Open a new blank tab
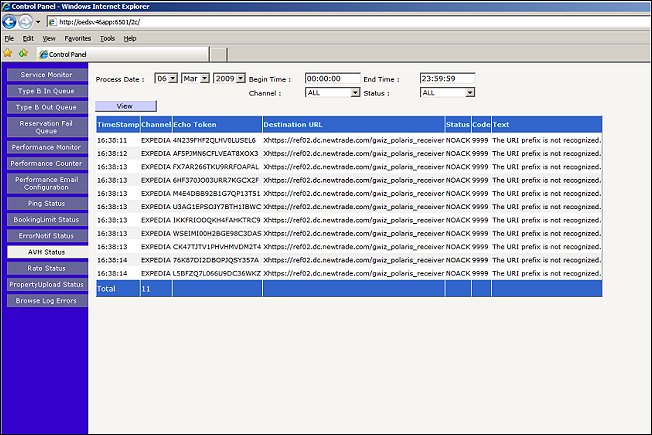652x435 pixels. 219,54
